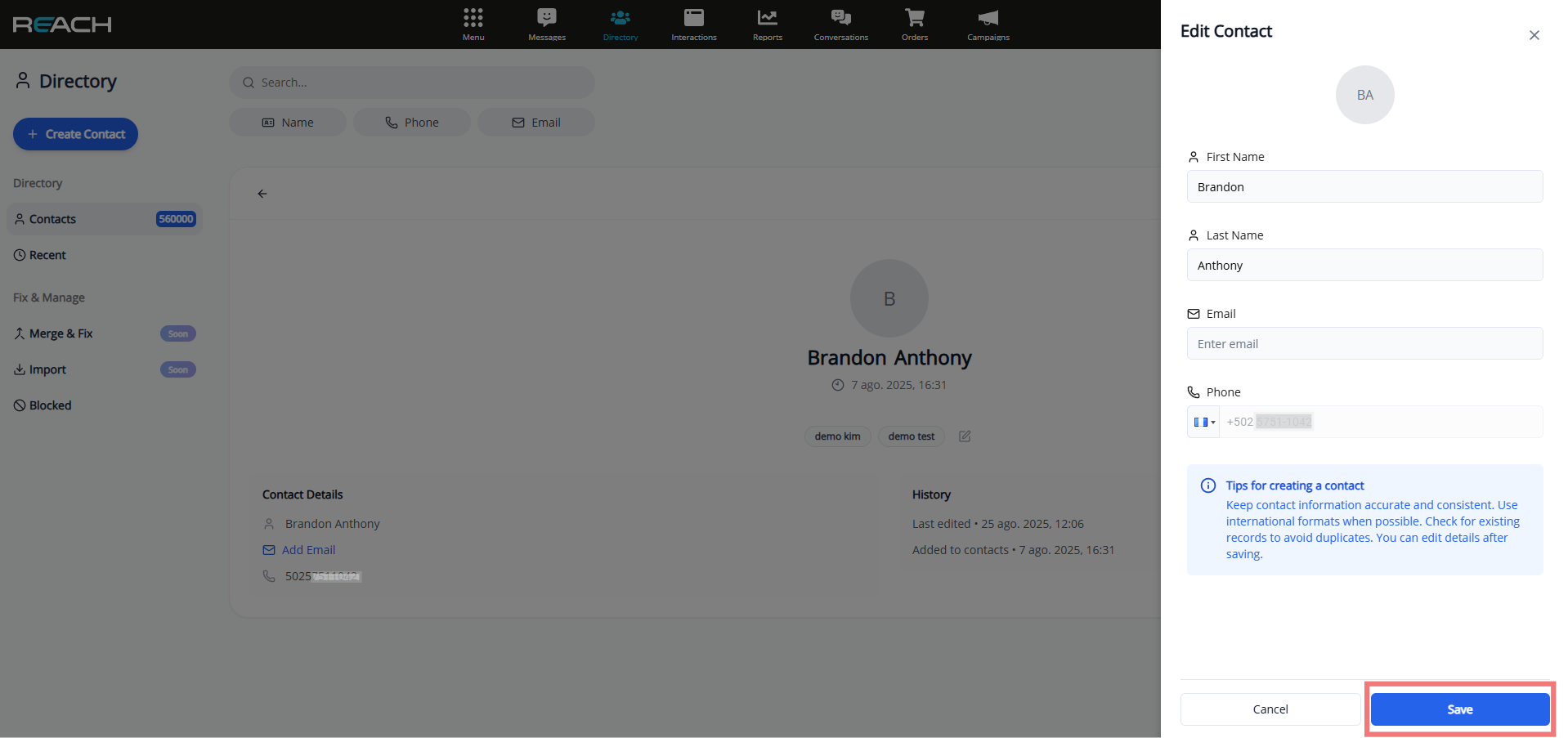Edit the Last Name field

coord(1365,265)
